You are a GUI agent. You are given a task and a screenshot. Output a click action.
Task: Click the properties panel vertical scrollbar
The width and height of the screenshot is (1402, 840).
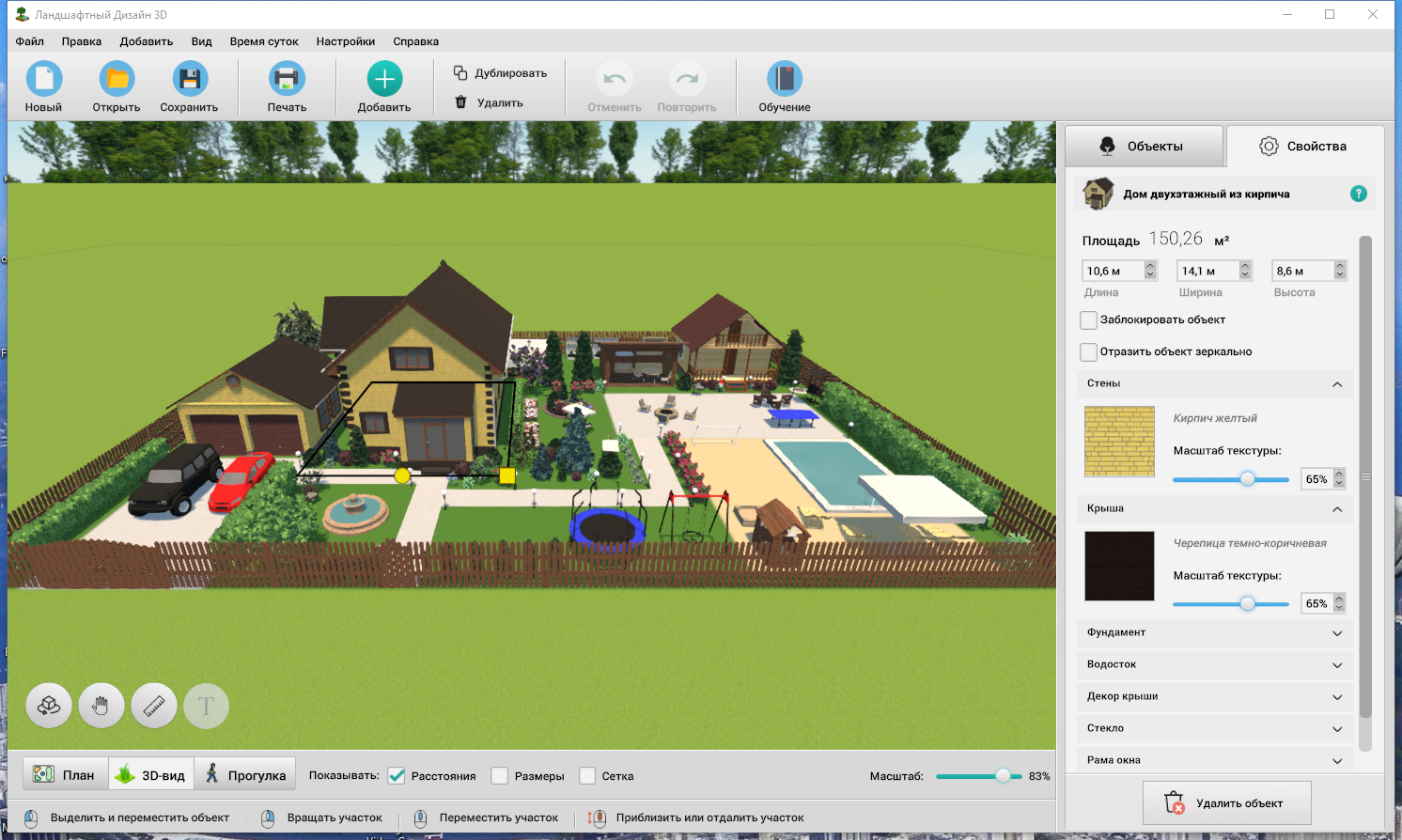pos(1365,477)
